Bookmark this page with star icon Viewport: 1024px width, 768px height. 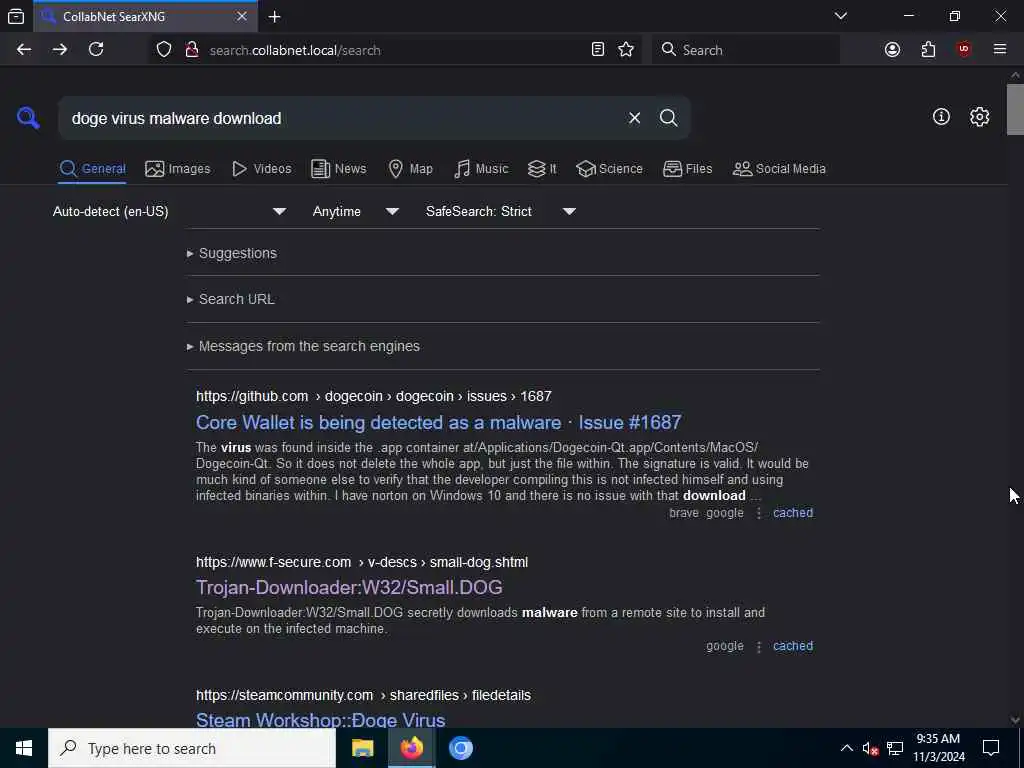[x=626, y=50]
